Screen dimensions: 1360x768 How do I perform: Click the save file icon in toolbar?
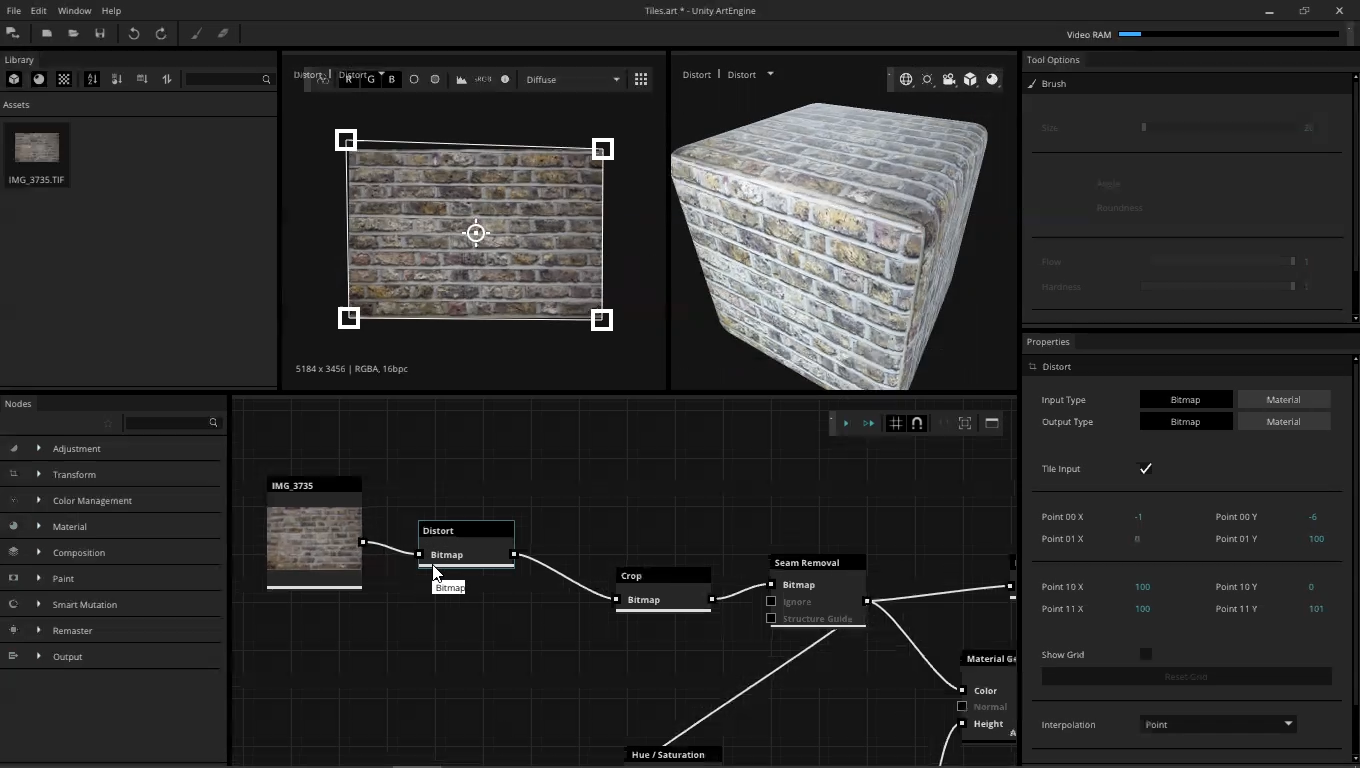pyautogui.click(x=100, y=34)
